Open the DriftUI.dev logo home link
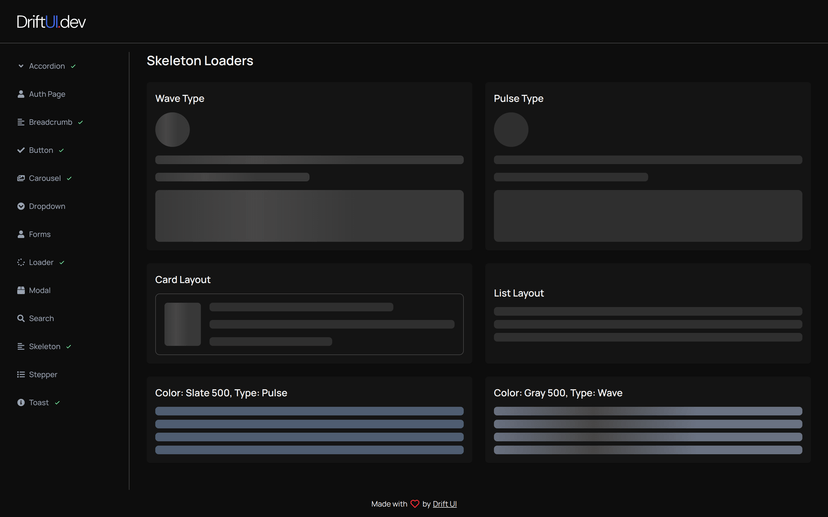Image resolution: width=828 pixels, height=517 pixels. point(51,22)
